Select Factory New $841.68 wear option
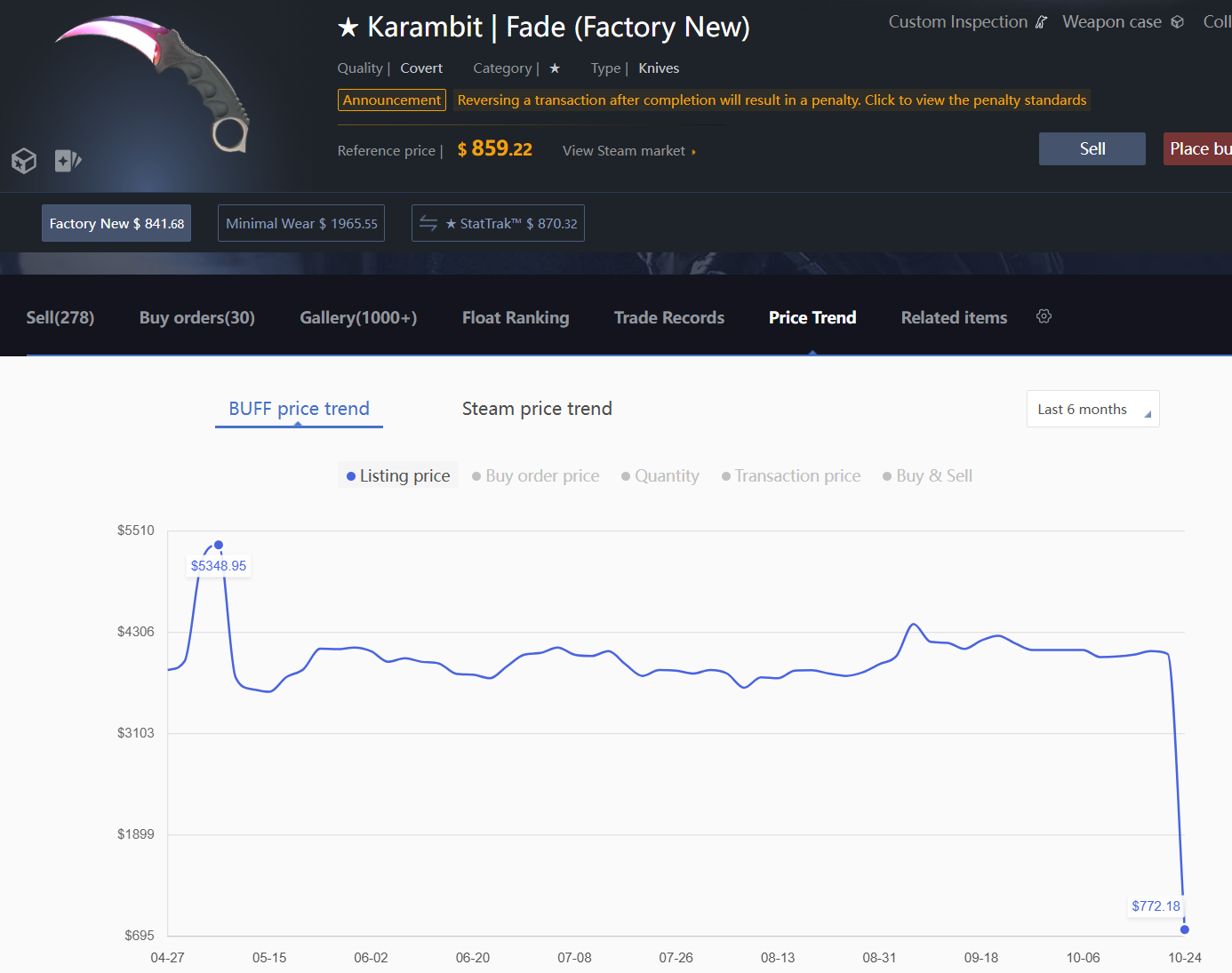The height and width of the screenshot is (973, 1232). pyautogui.click(x=116, y=223)
